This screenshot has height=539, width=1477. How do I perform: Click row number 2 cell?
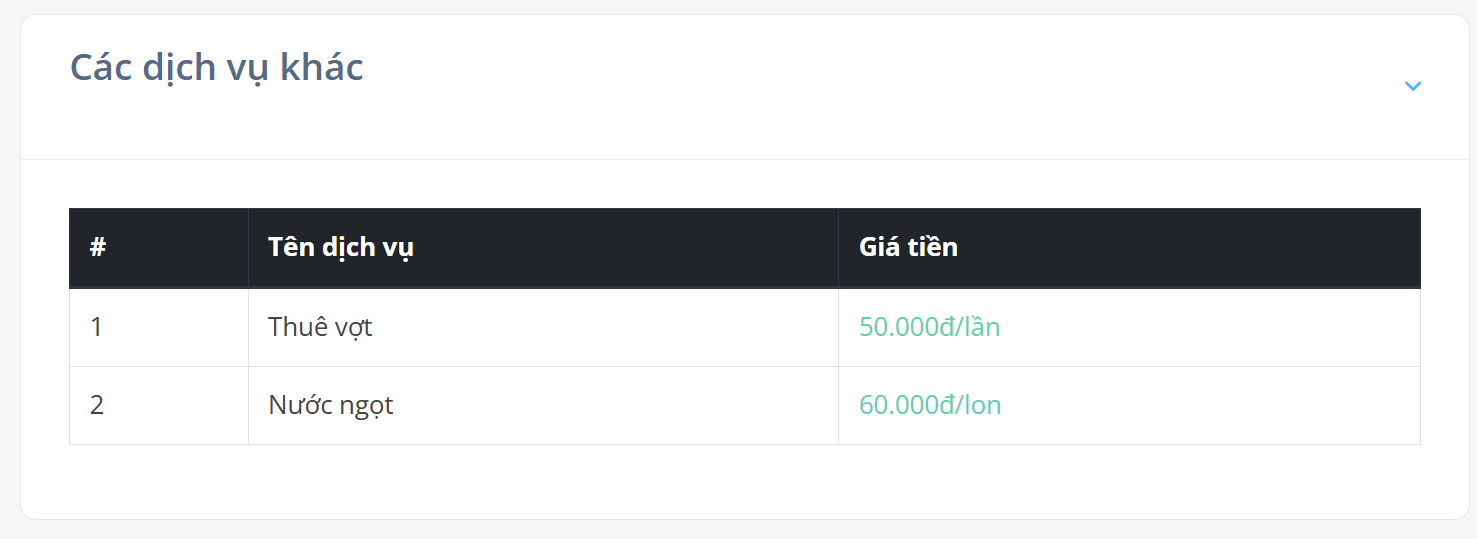tap(159, 405)
